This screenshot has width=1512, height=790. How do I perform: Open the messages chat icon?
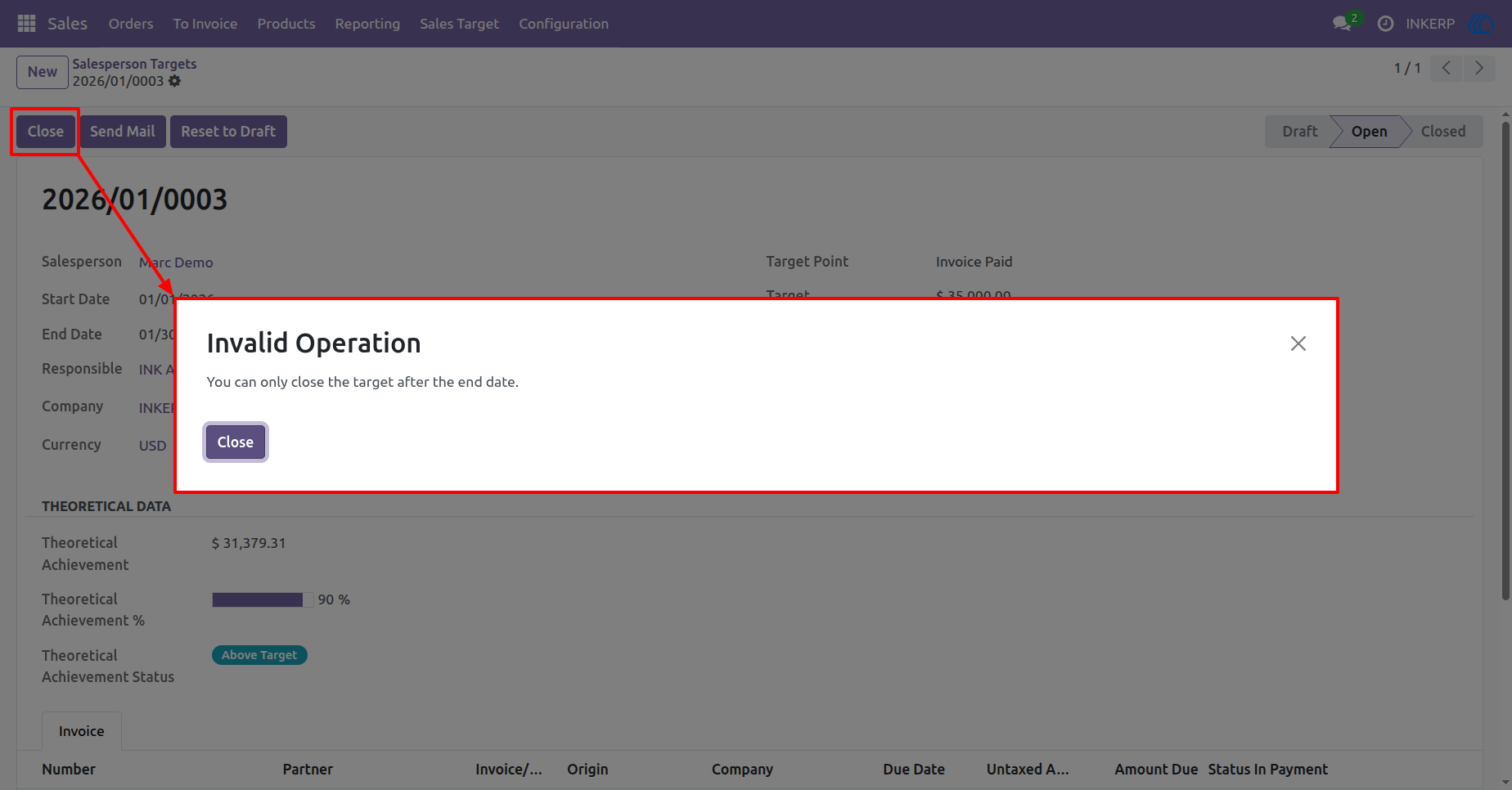1342,24
